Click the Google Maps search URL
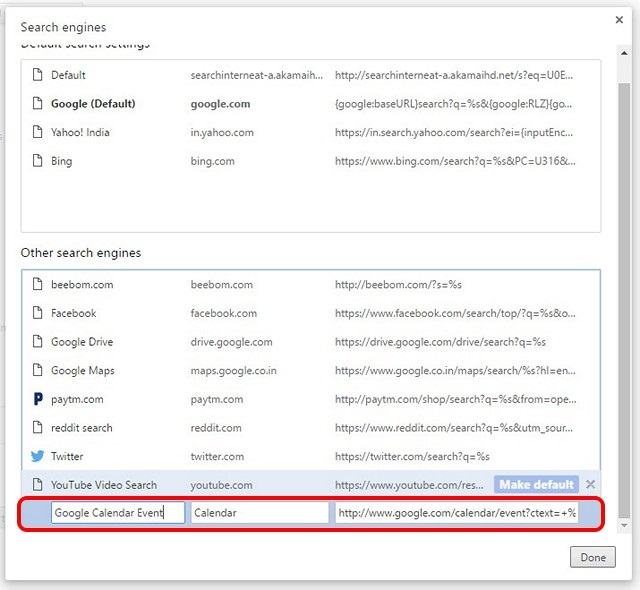This screenshot has width=640, height=590. point(456,370)
